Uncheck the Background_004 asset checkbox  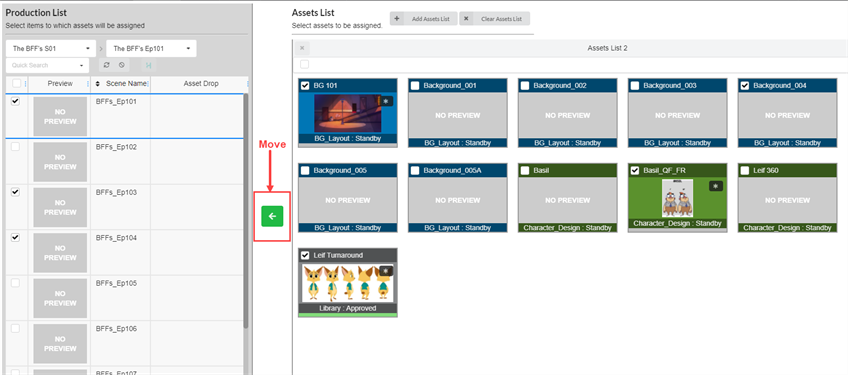745,85
